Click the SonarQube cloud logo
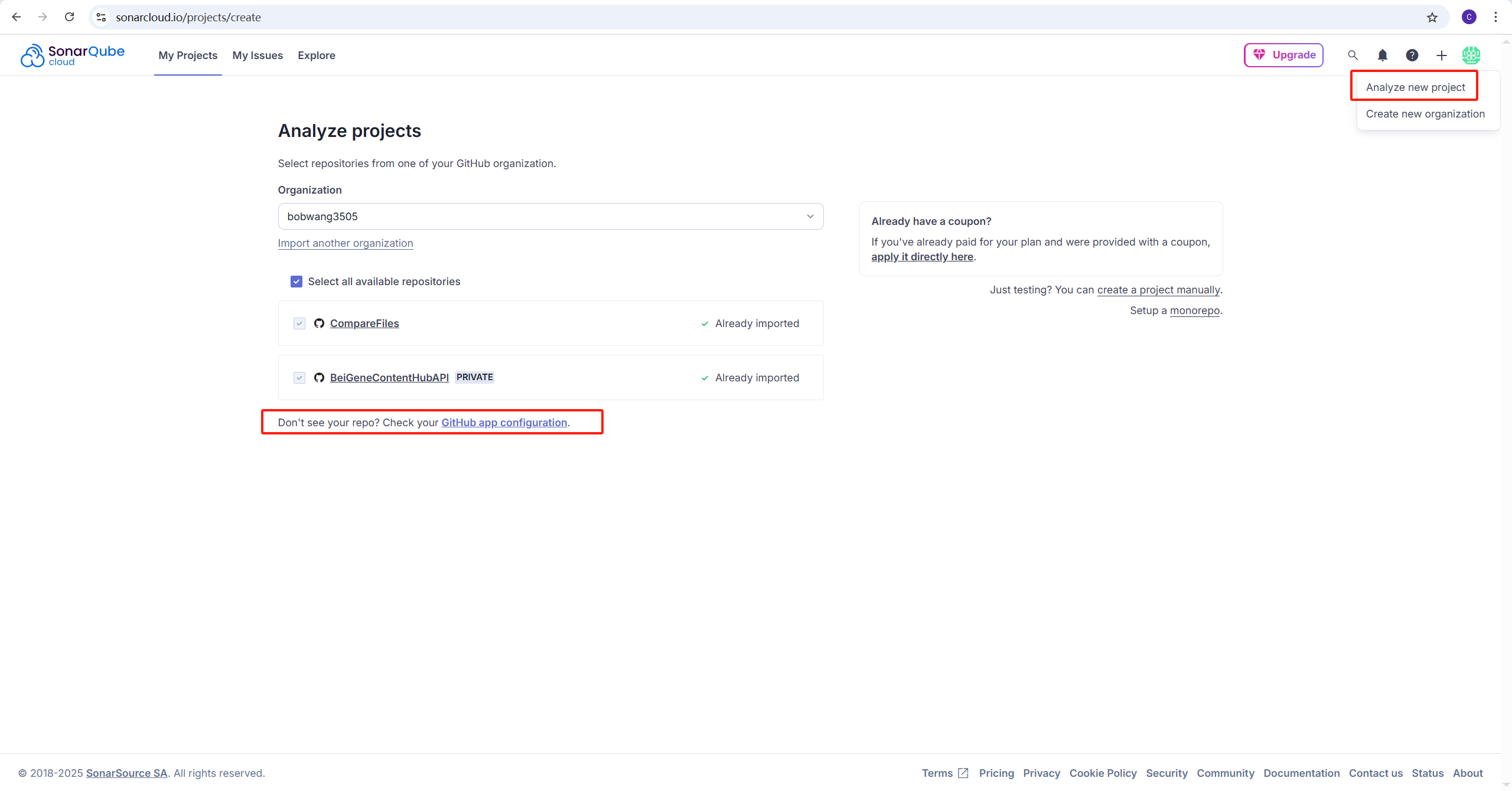The width and height of the screenshot is (1512, 791). (72, 55)
